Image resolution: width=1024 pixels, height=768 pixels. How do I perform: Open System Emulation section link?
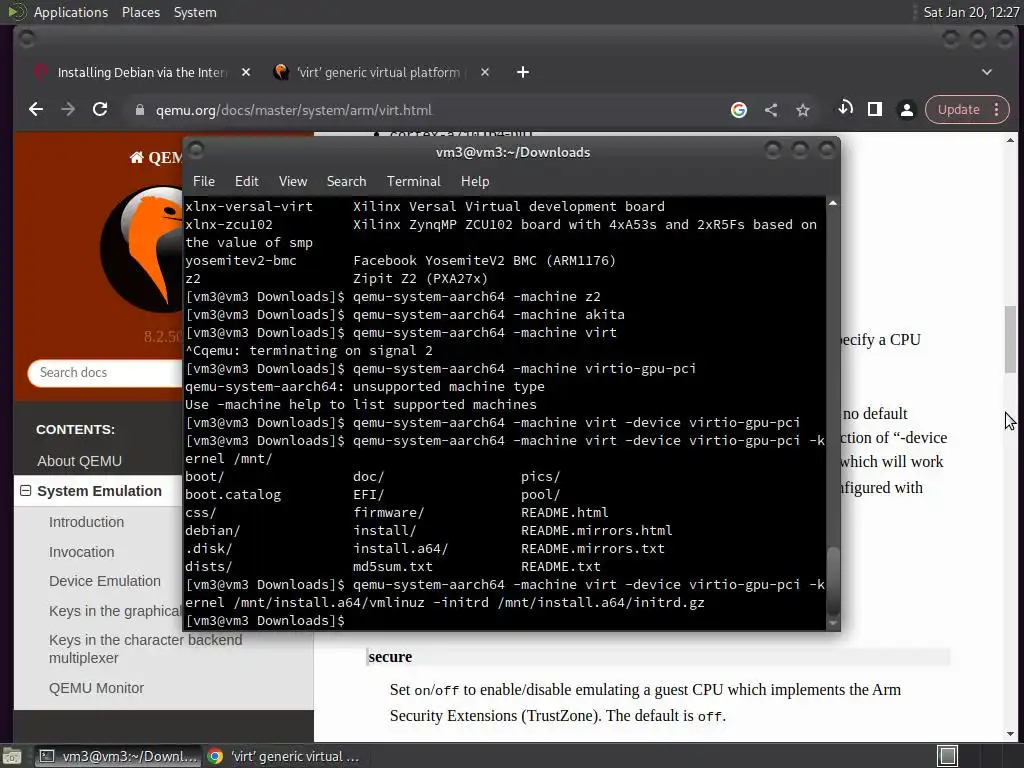[x=99, y=491]
